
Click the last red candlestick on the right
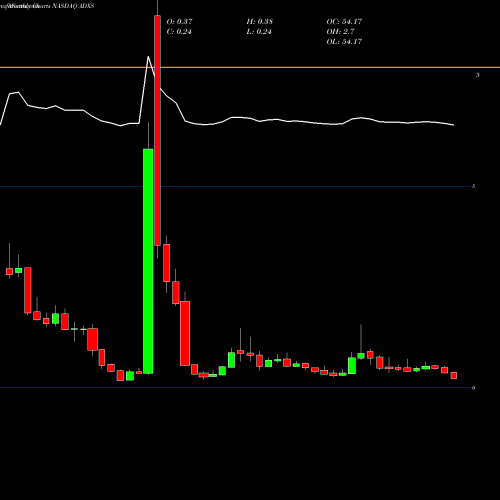[x=454, y=376]
